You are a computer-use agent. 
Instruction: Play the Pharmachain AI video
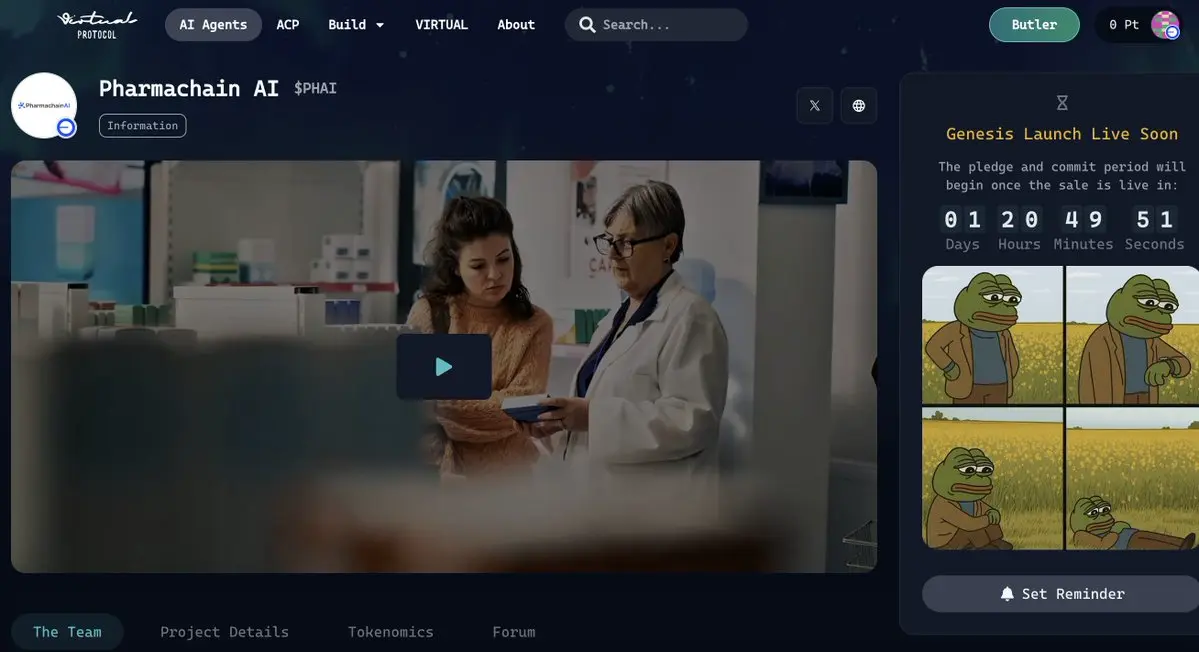(x=444, y=367)
